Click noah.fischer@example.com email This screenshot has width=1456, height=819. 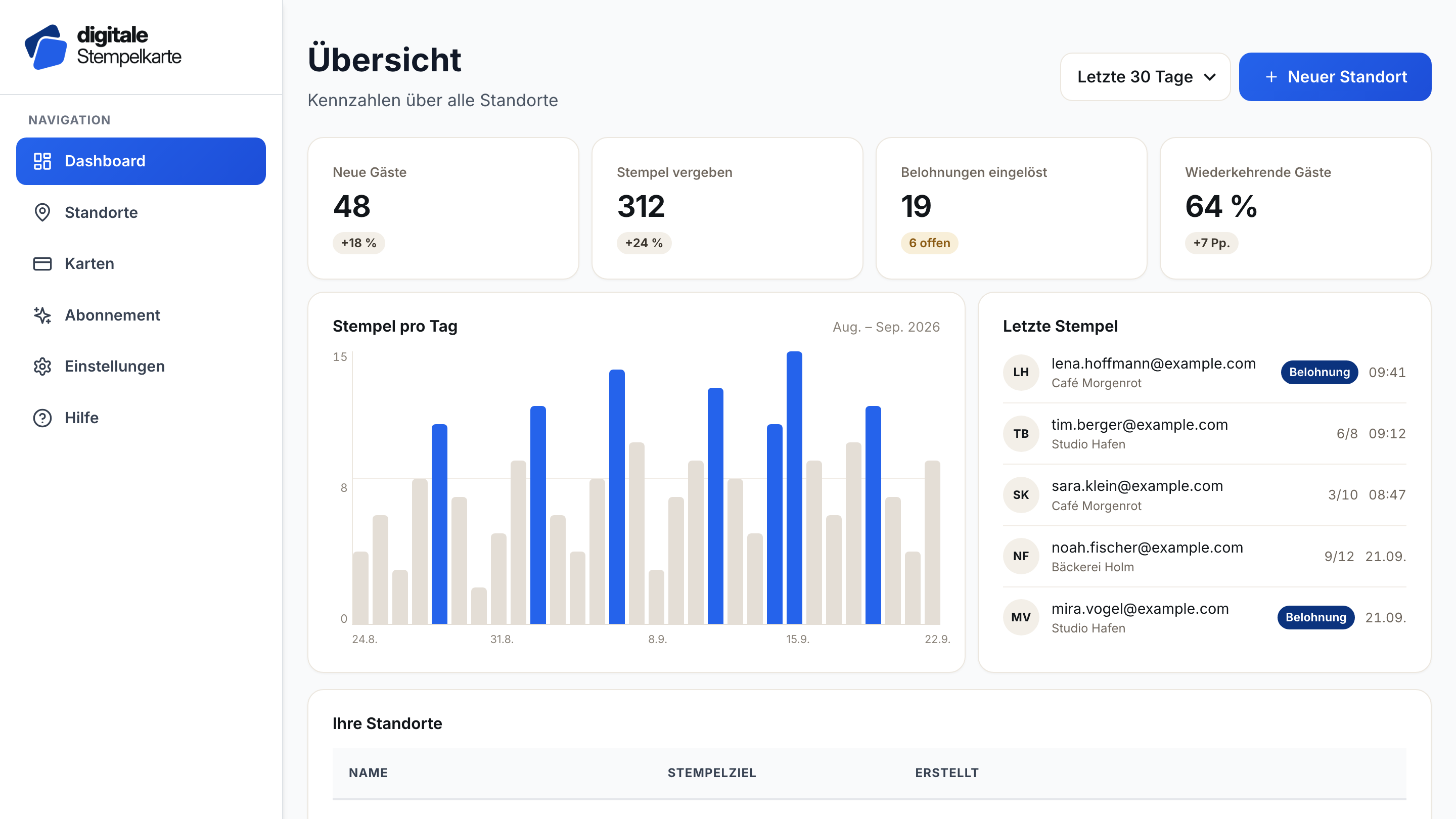click(1148, 548)
